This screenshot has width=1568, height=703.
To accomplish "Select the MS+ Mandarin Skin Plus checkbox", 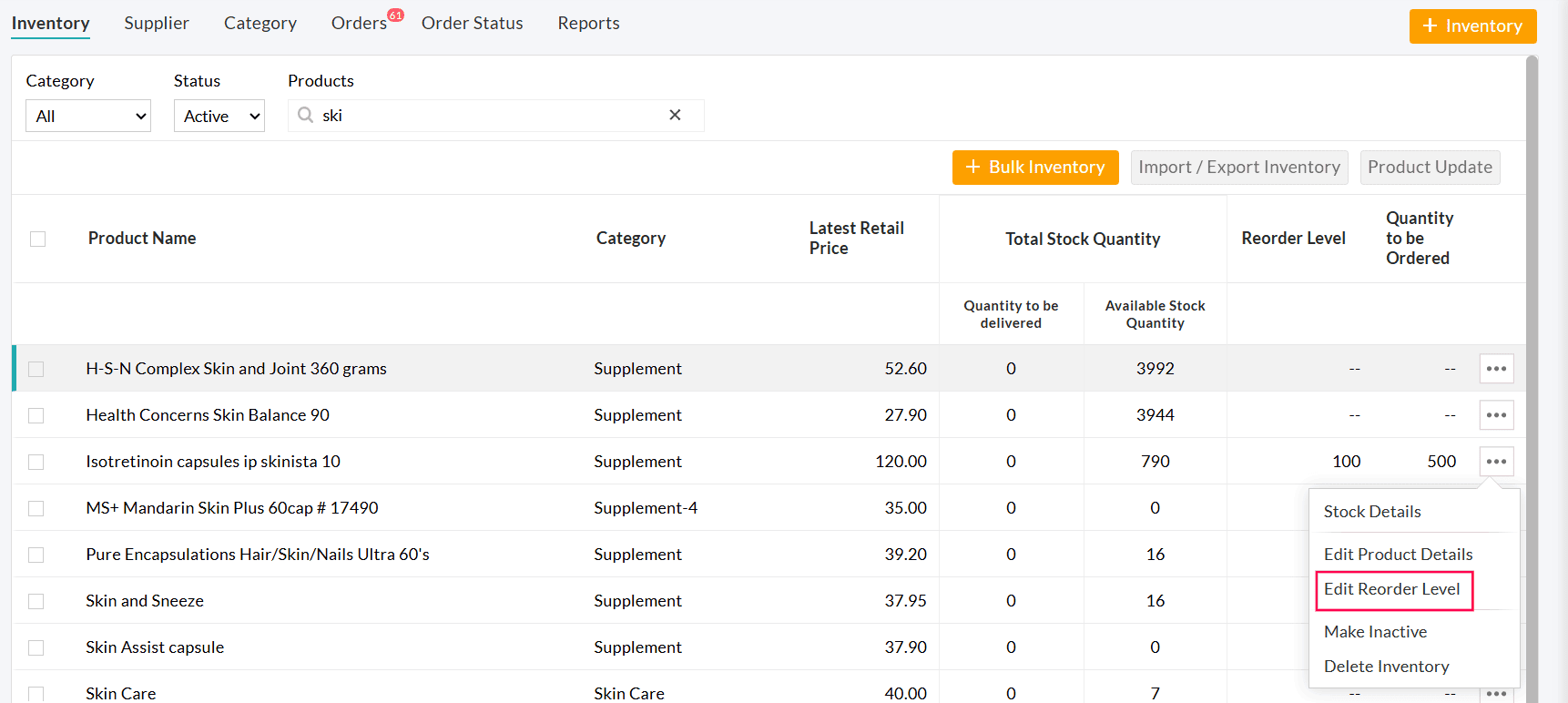I will 36,508.
